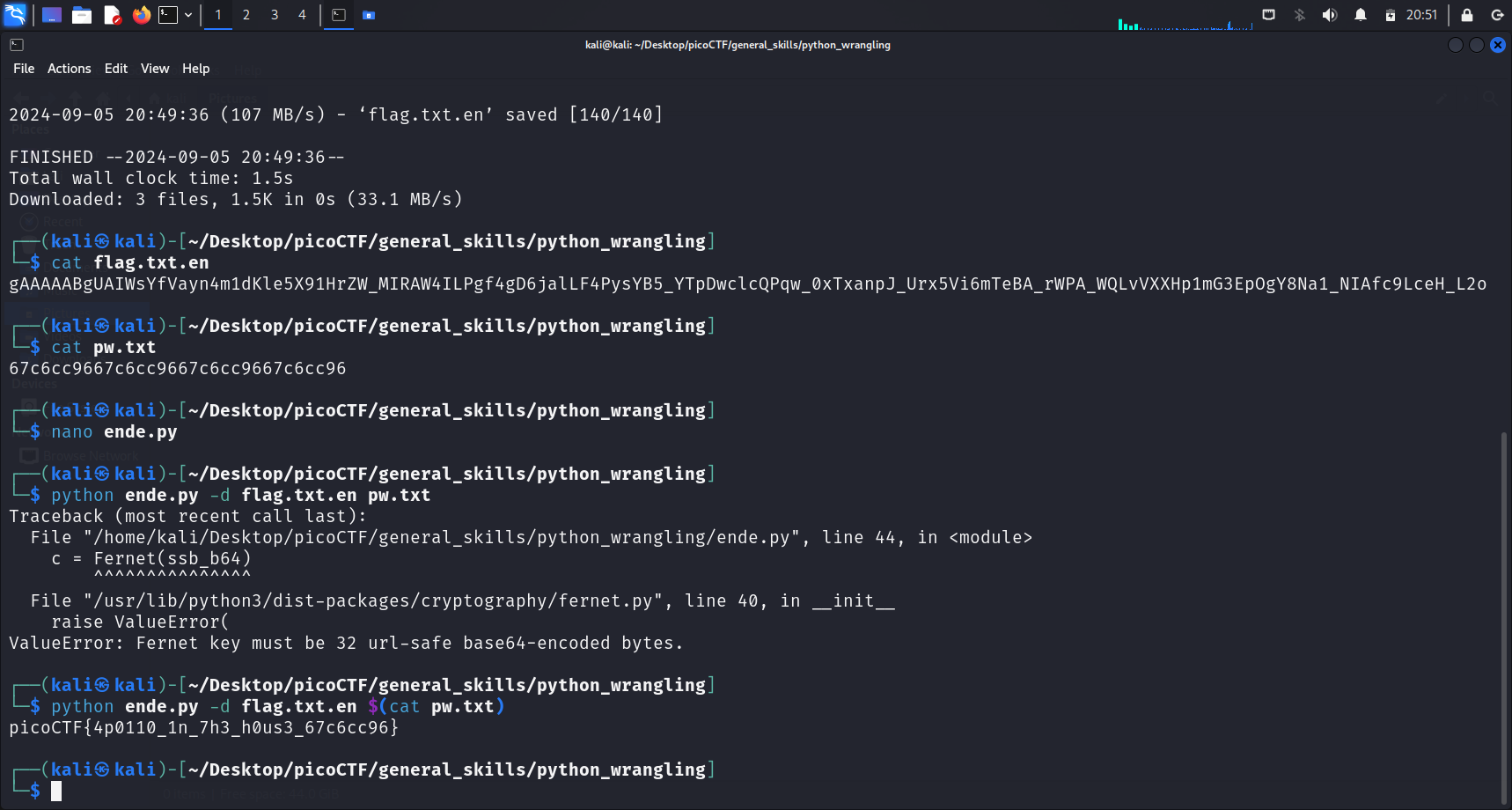Open the terminal emulator launcher

tap(168, 15)
